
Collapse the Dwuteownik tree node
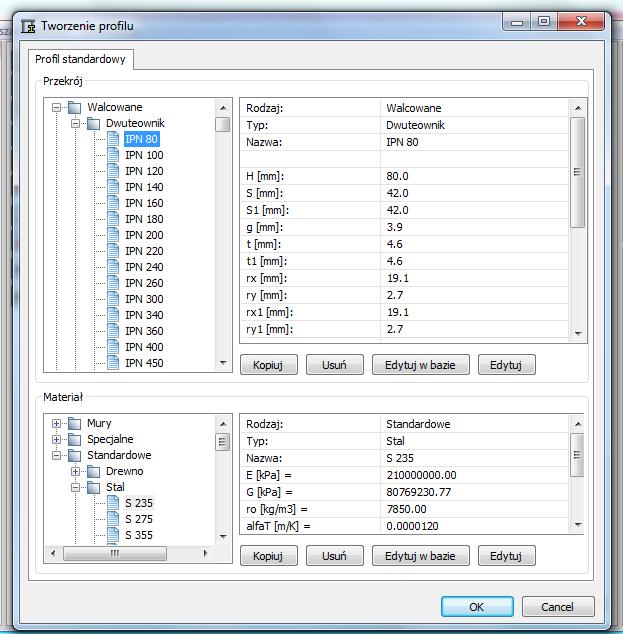tap(75, 123)
